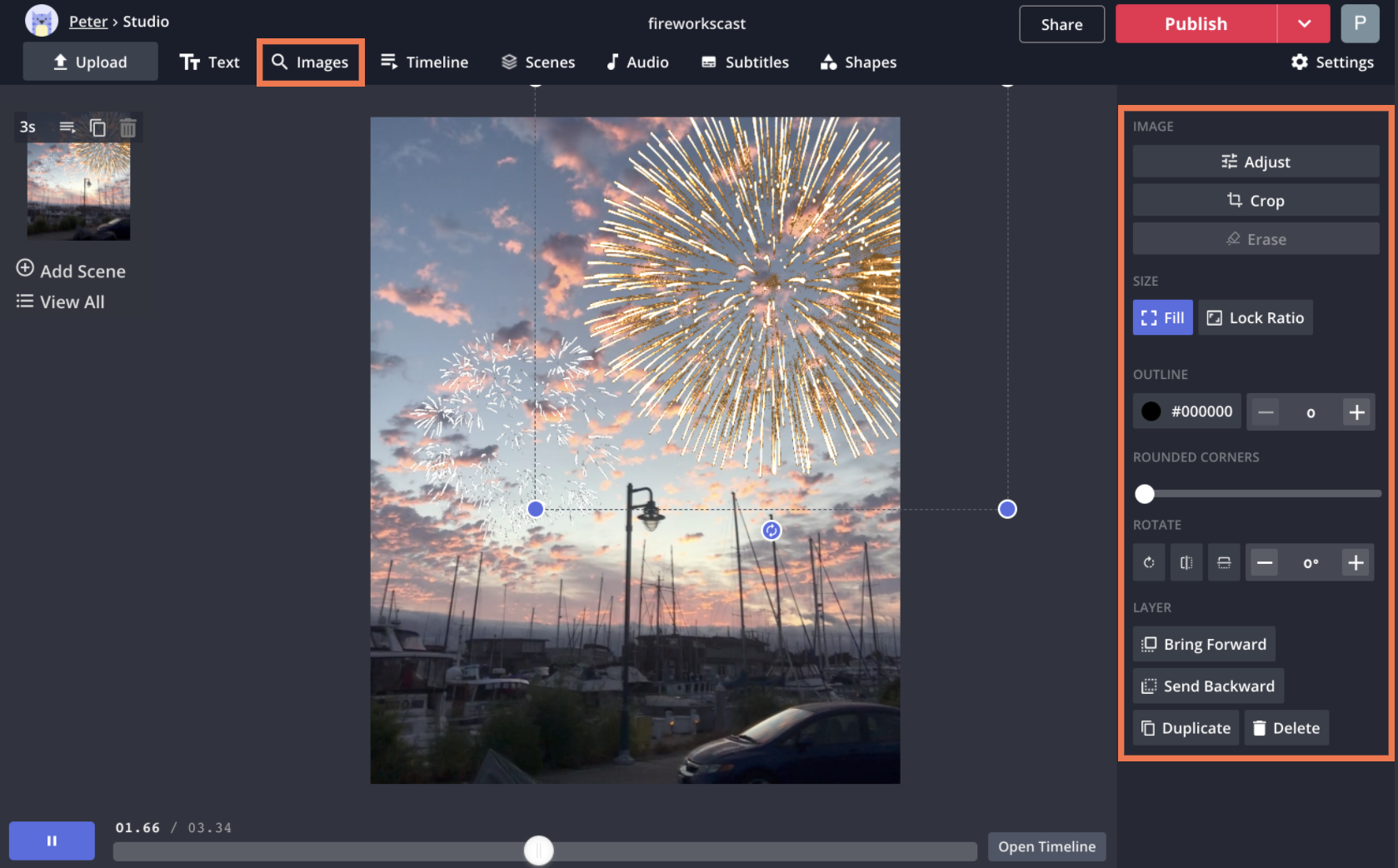Add a new scene with the plus icon

24,270
